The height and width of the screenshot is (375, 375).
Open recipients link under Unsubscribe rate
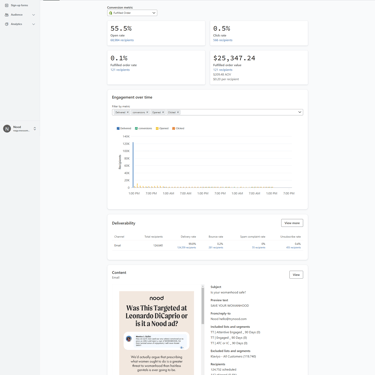[293, 248]
